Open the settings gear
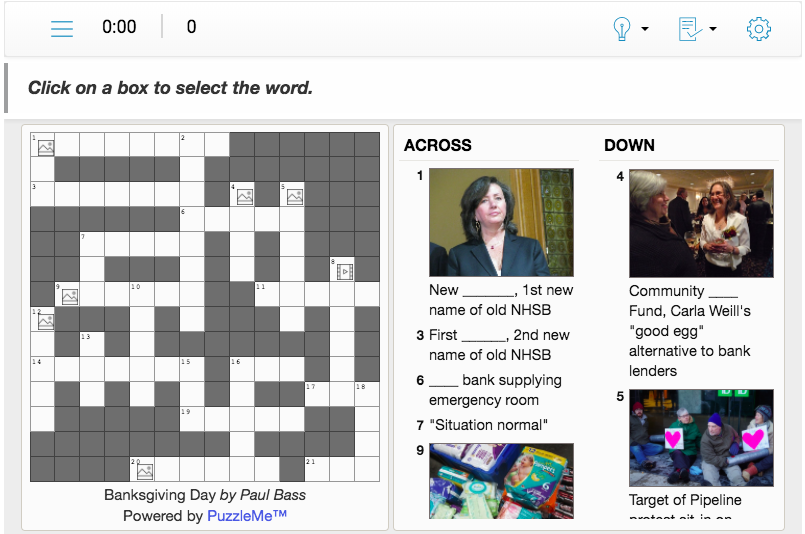Screen dimensions: 805x534 point(759,29)
